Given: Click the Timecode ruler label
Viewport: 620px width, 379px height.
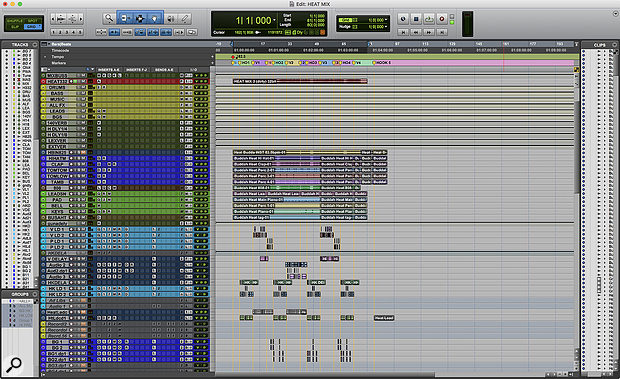Looking at the screenshot, I should pos(60,51).
